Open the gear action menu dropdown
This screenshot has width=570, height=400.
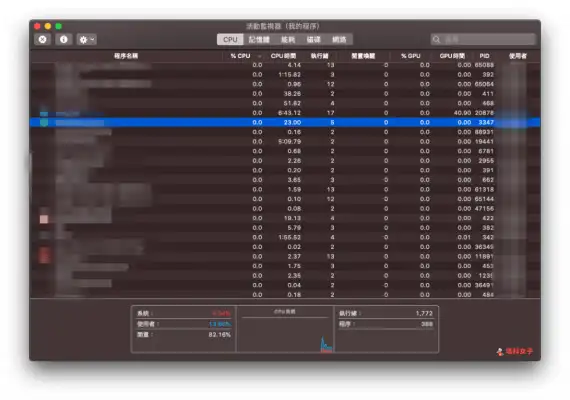[x=87, y=39]
